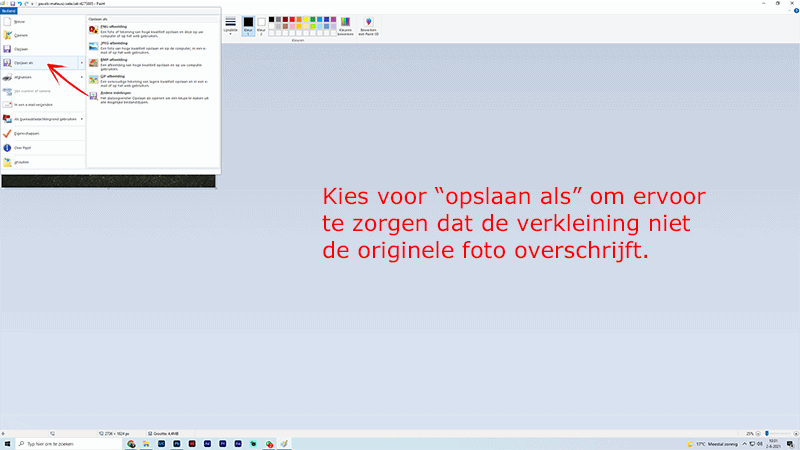This screenshot has width=800, height=450.
Task: Click the image size readout in status bar
Action: tap(114, 434)
